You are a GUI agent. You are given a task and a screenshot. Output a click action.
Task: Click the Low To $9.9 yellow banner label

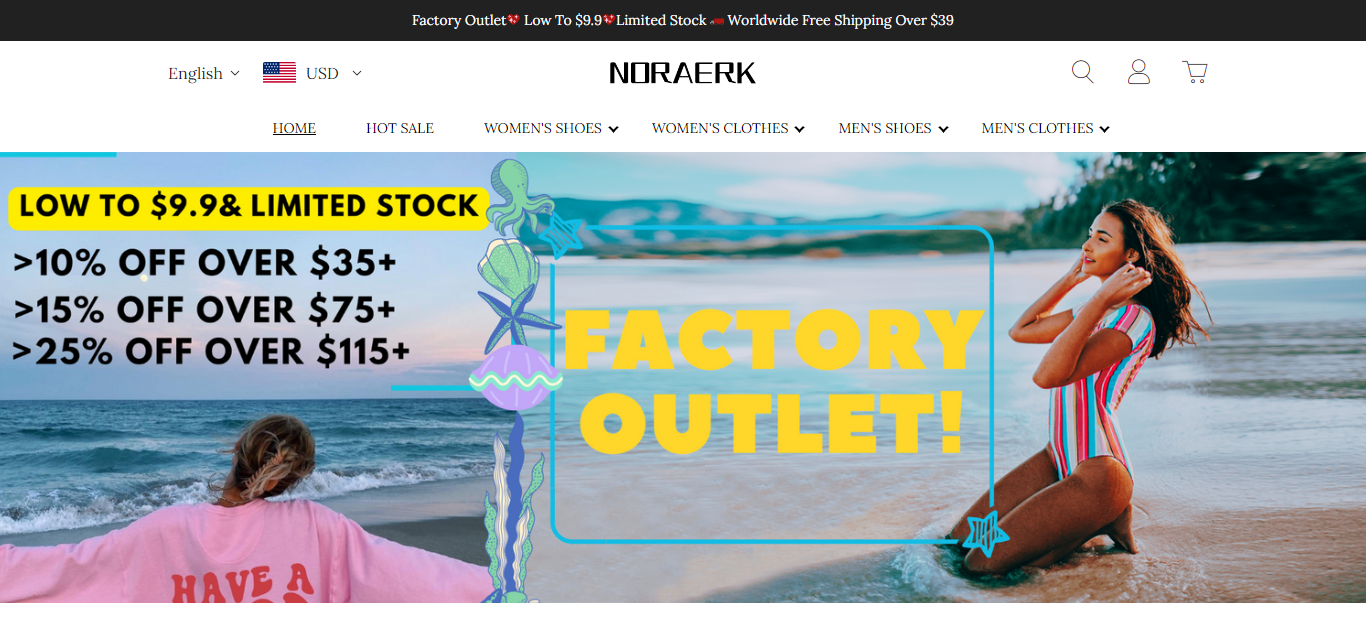pos(248,207)
